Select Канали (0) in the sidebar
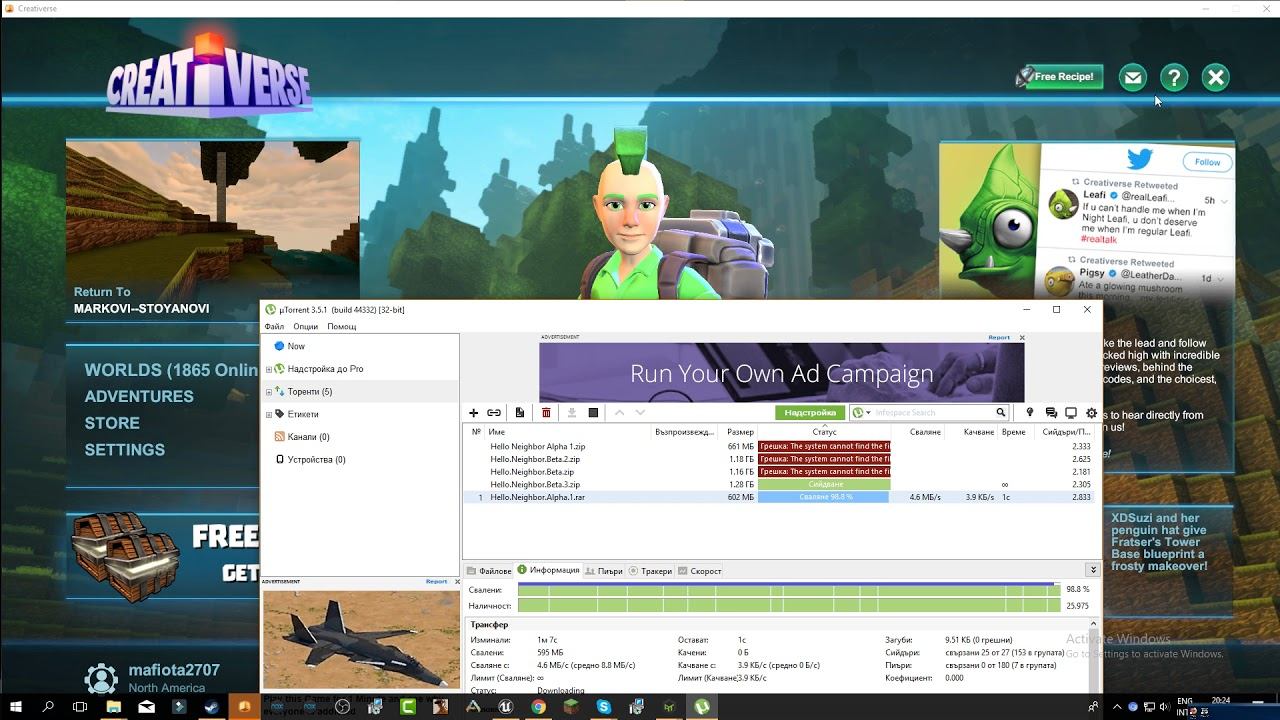Viewport: 1280px width, 720px height. tap(308, 437)
